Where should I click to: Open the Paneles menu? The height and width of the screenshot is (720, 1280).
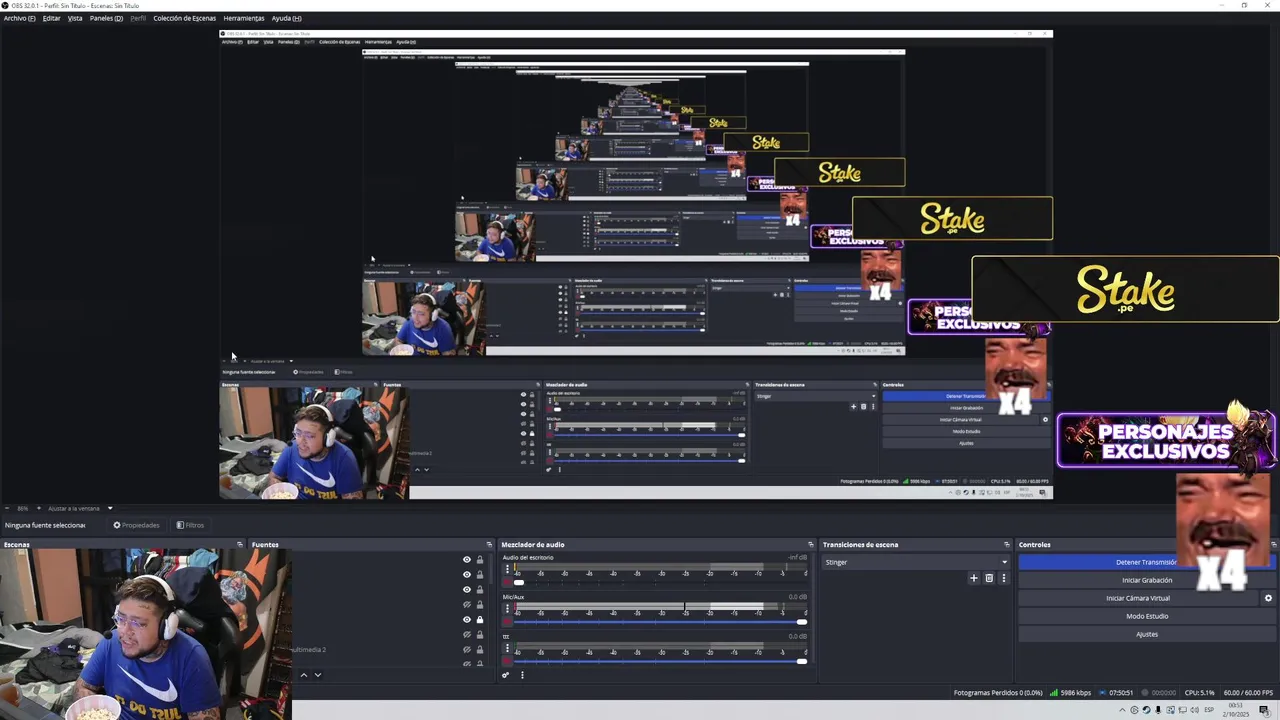106,18
